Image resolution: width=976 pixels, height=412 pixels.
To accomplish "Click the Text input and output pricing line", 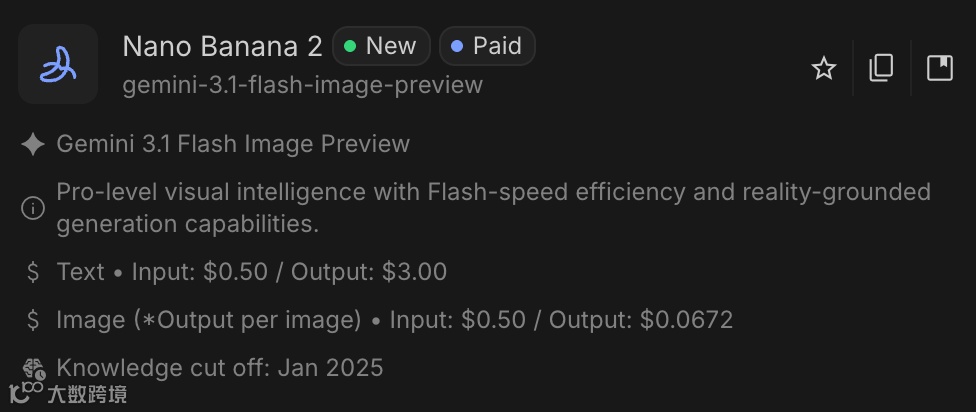I will click(x=252, y=272).
